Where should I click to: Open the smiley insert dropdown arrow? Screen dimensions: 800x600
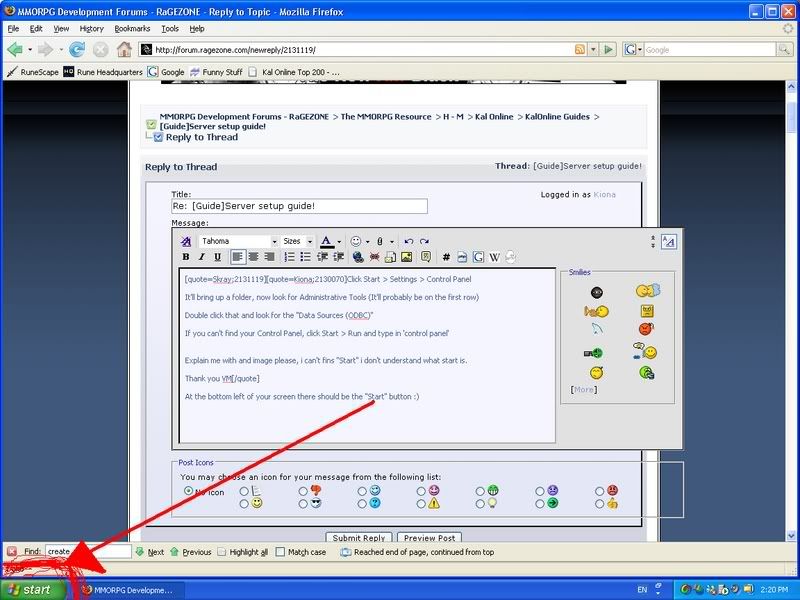tap(368, 241)
